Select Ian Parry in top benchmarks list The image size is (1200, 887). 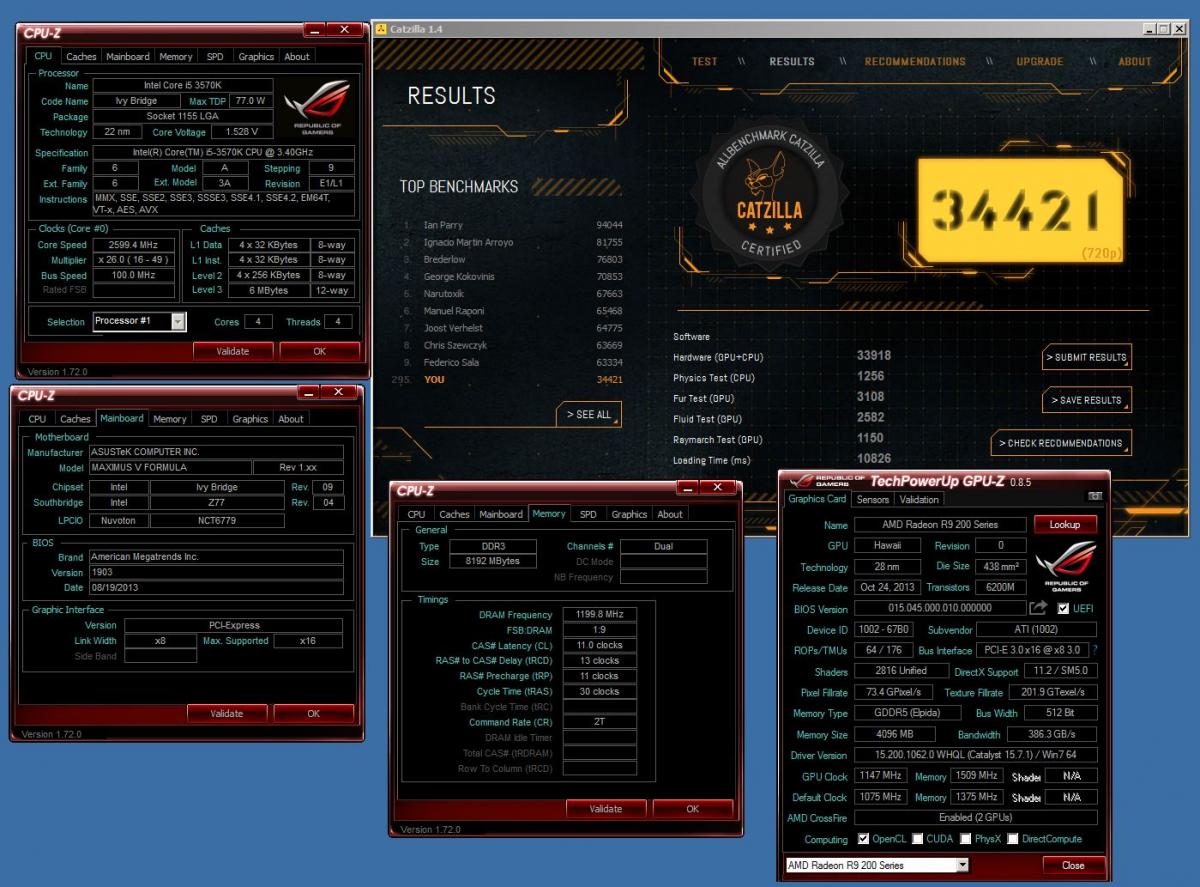pyautogui.click(x=512, y=225)
